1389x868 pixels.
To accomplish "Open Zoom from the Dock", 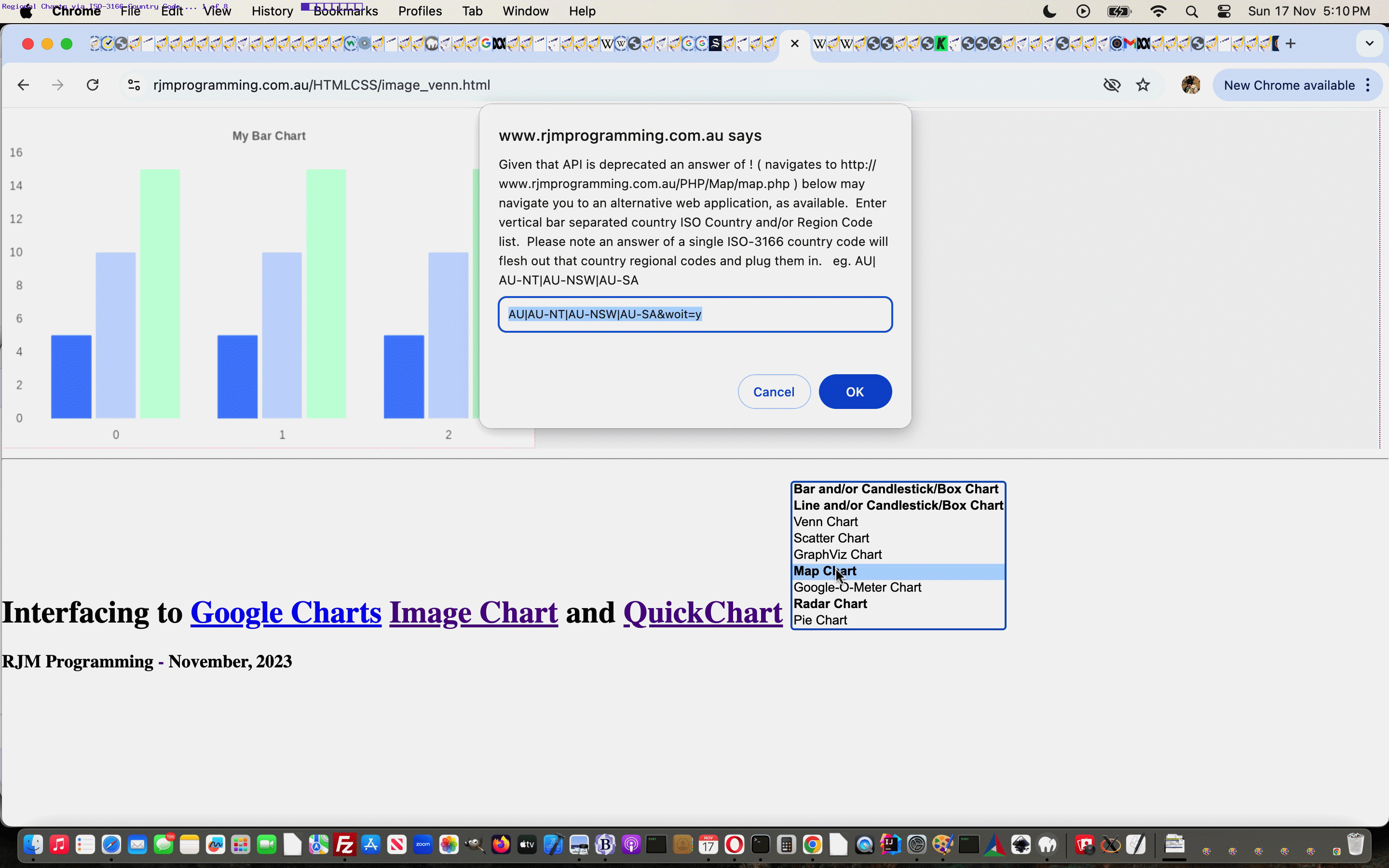I will point(423,844).
